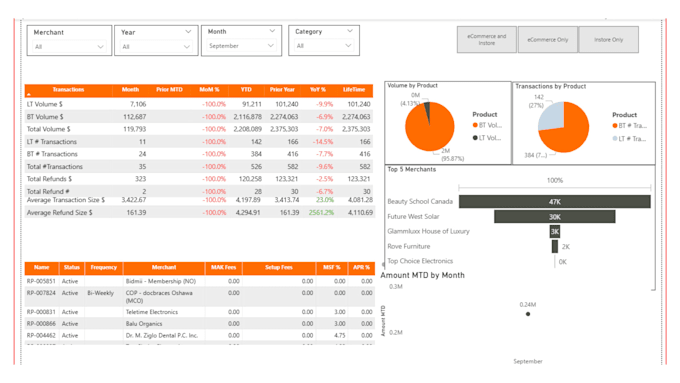Click the Rove Furniture 2K bar
The image size is (680, 383).
pos(555,246)
